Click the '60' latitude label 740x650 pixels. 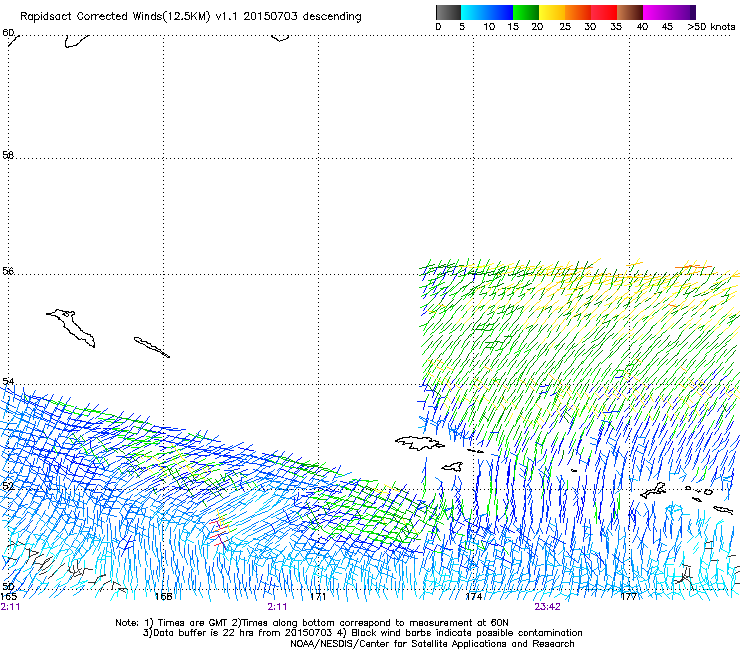[x=8, y=33]
